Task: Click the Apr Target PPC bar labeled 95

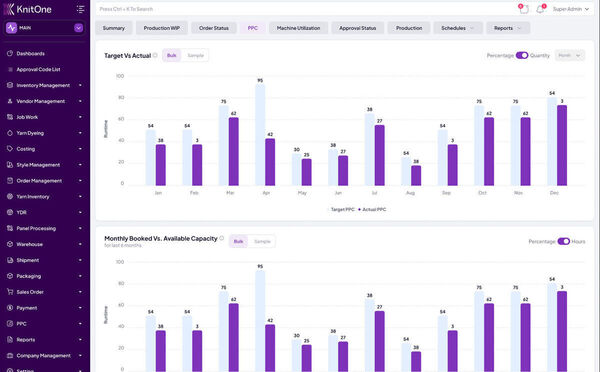Action: pos(260,135)
